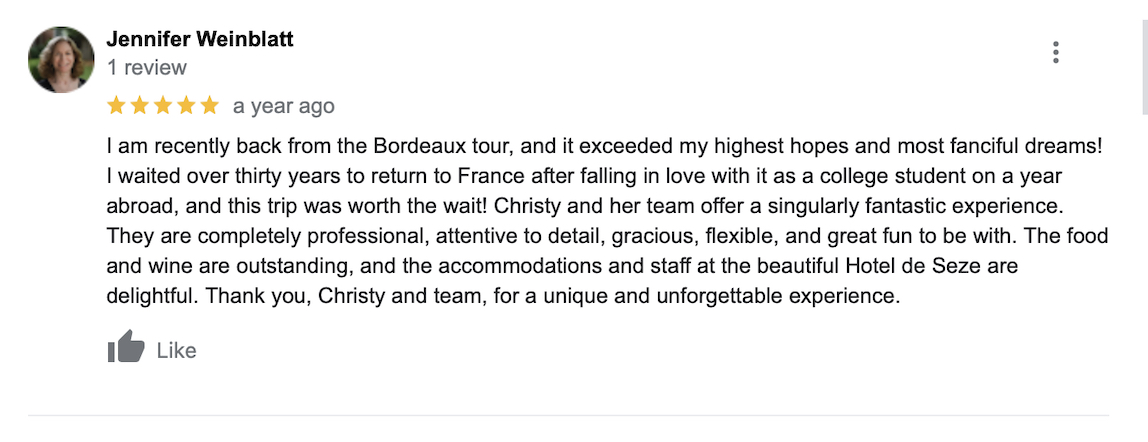The width and height of the screenshot is (1148, 442).
Task: Open Jennifer Weinblatt's profile photo
Action: [x=61, y=59]
